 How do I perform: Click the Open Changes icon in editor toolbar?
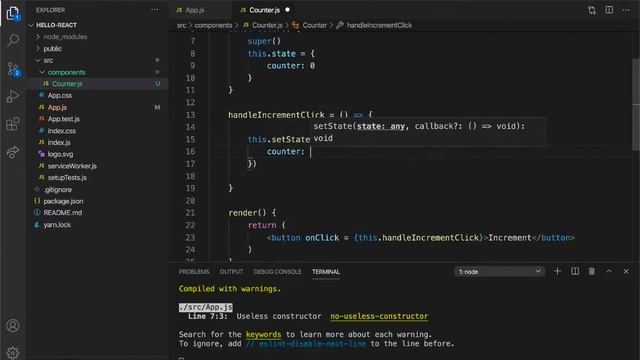pyautogui.click(x=592, y=10)
